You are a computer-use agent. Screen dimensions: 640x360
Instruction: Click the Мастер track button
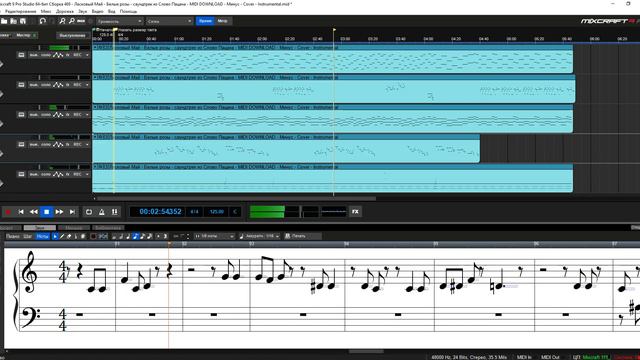pos(24,36)
